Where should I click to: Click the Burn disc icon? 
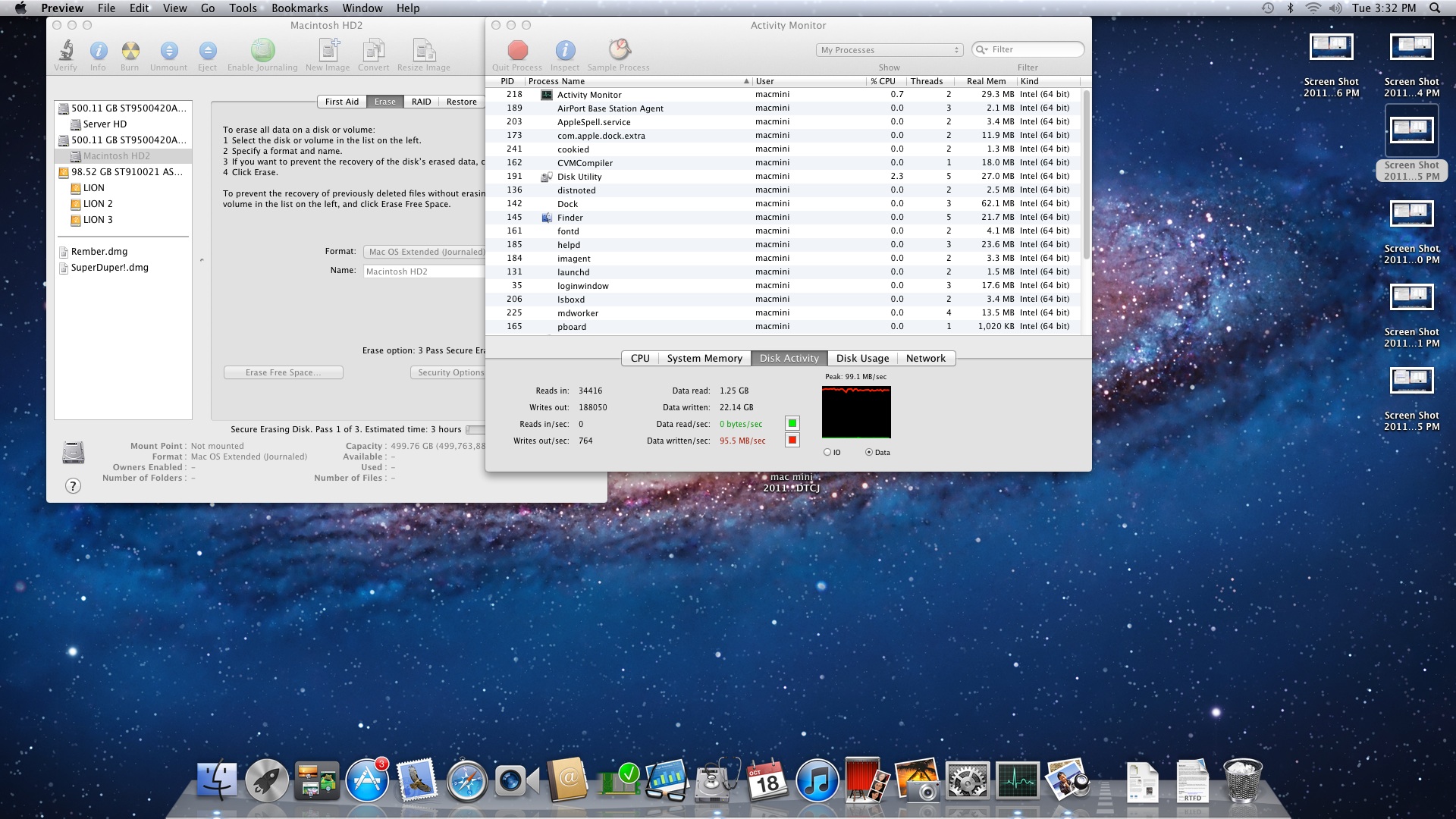(x=130, y=50)
